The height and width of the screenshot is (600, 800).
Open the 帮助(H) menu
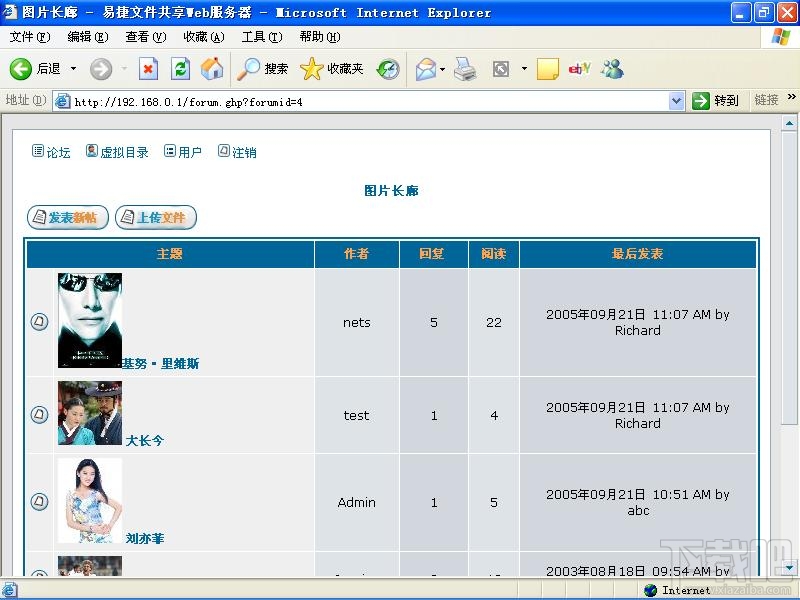click(320, 37)
